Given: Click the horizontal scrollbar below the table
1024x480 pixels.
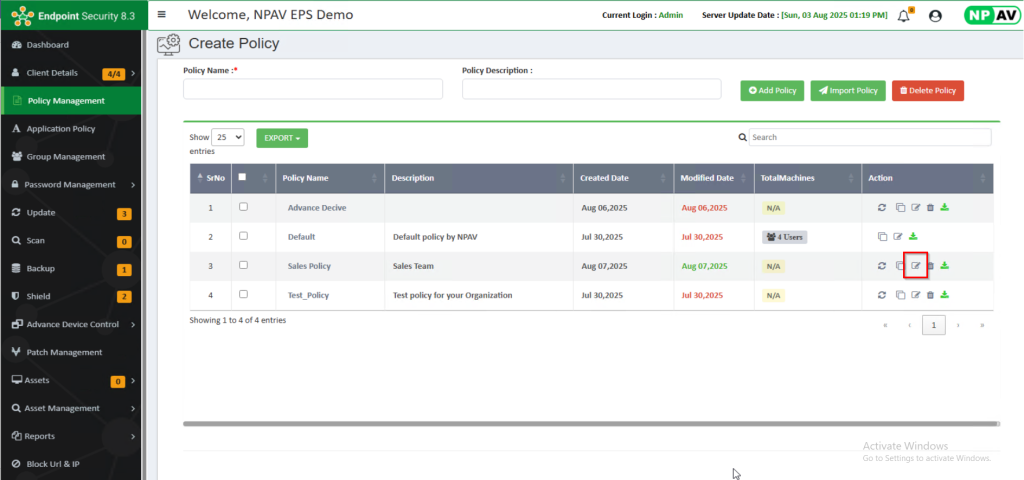Looking at the screenshot, I should pyautogui.click(x=590, y=424).
